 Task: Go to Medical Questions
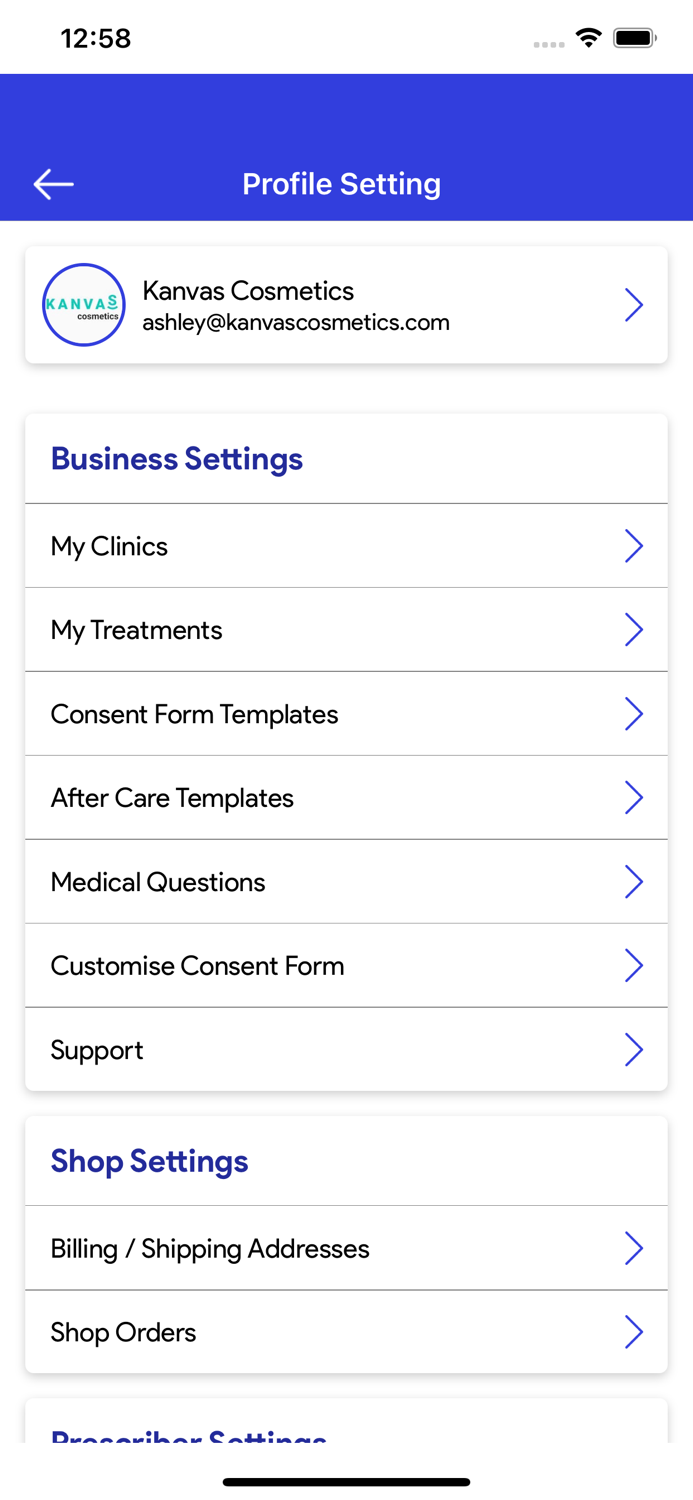pyautogui.click(x=158, y=882)
